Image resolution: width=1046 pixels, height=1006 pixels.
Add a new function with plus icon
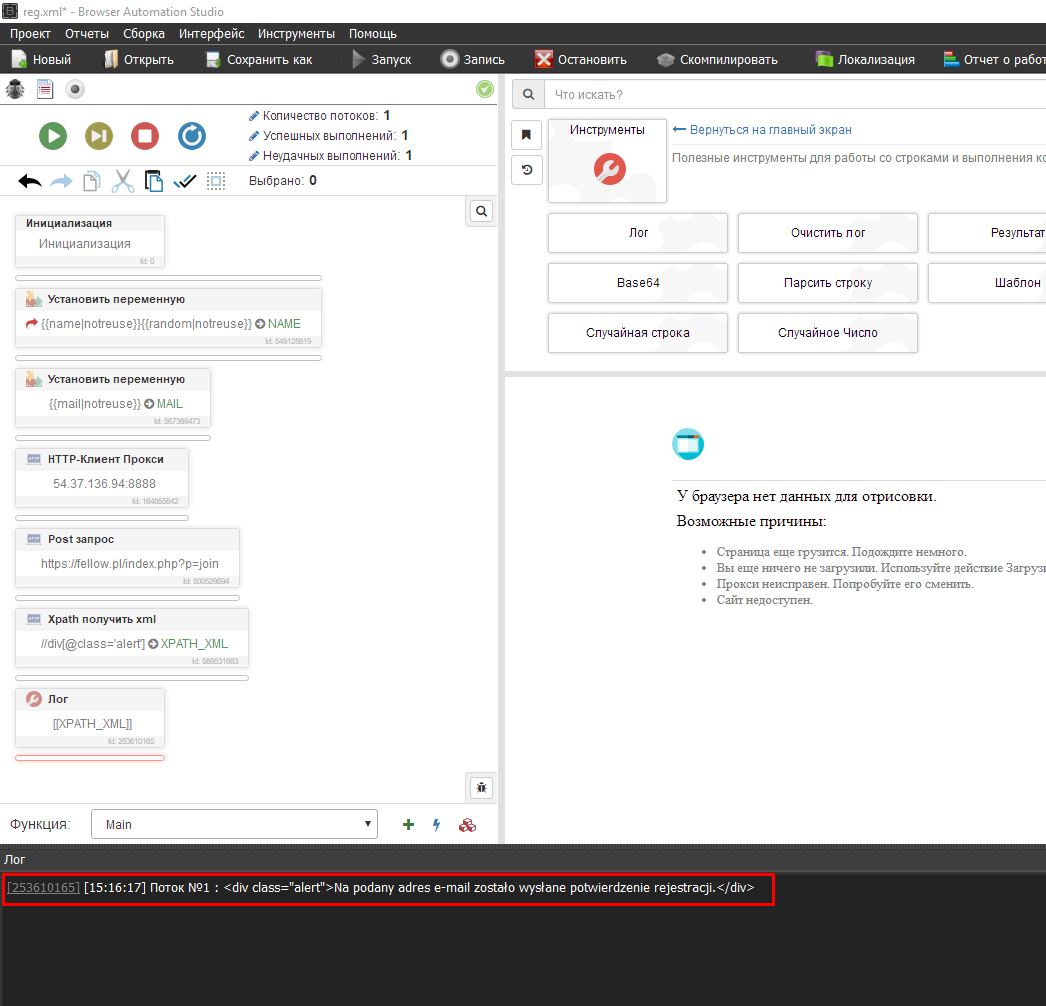(x=408, y=825)
